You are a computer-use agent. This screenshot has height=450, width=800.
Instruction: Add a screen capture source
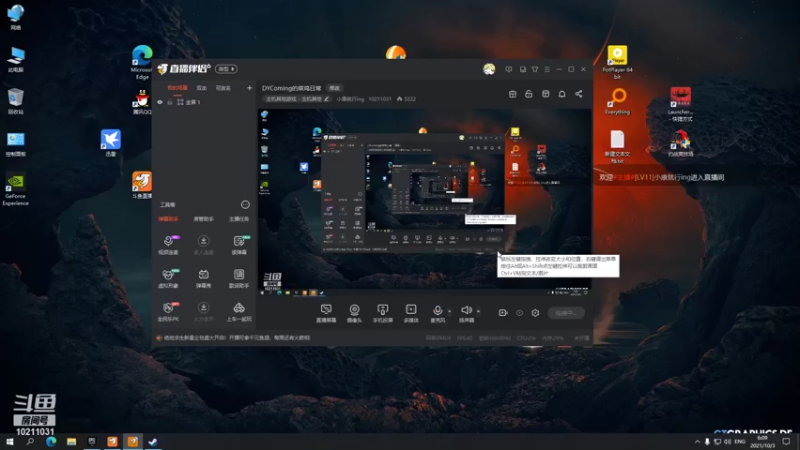[326, 313]
